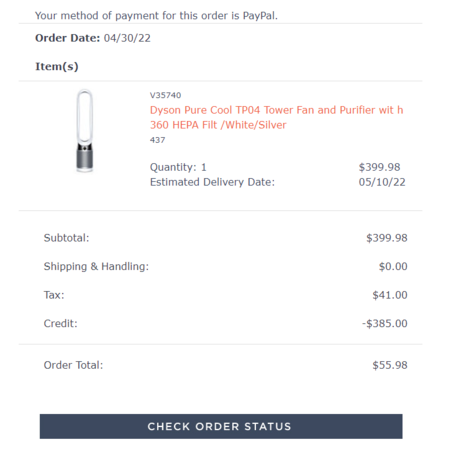
Task: Open the Dyson Pure Cool TP04 product link
Action: 276,117
